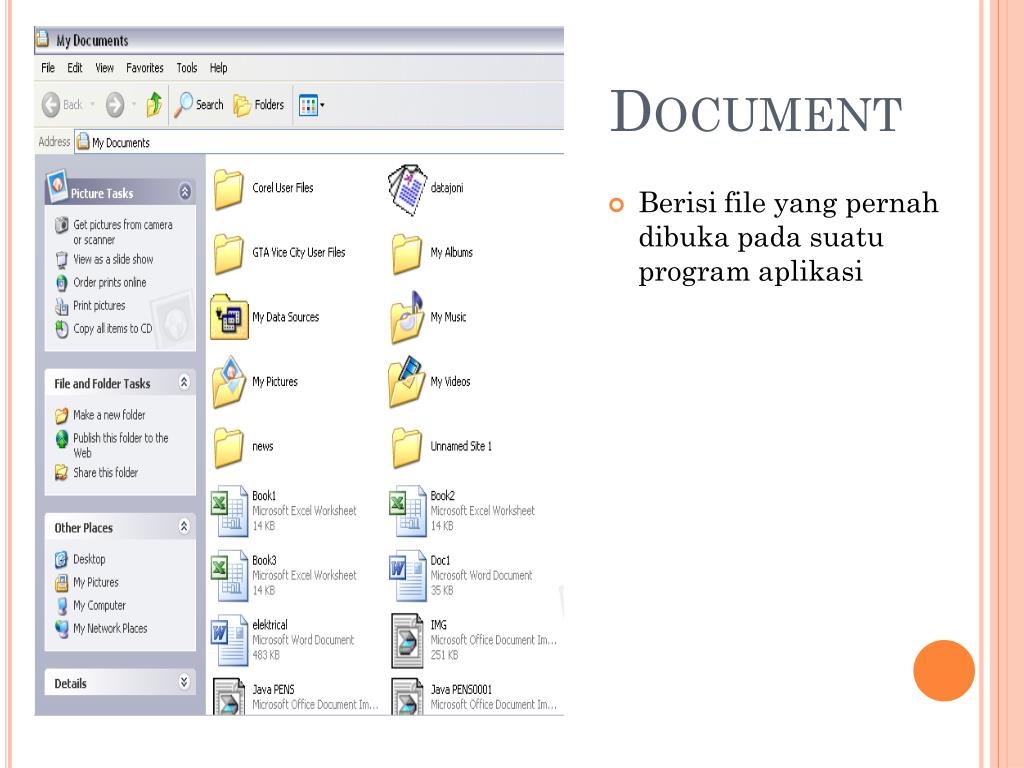Click the Back navigation arrow
This screenshot has height=768, width=1024.
pyautogui.click(x=51, y=104)
